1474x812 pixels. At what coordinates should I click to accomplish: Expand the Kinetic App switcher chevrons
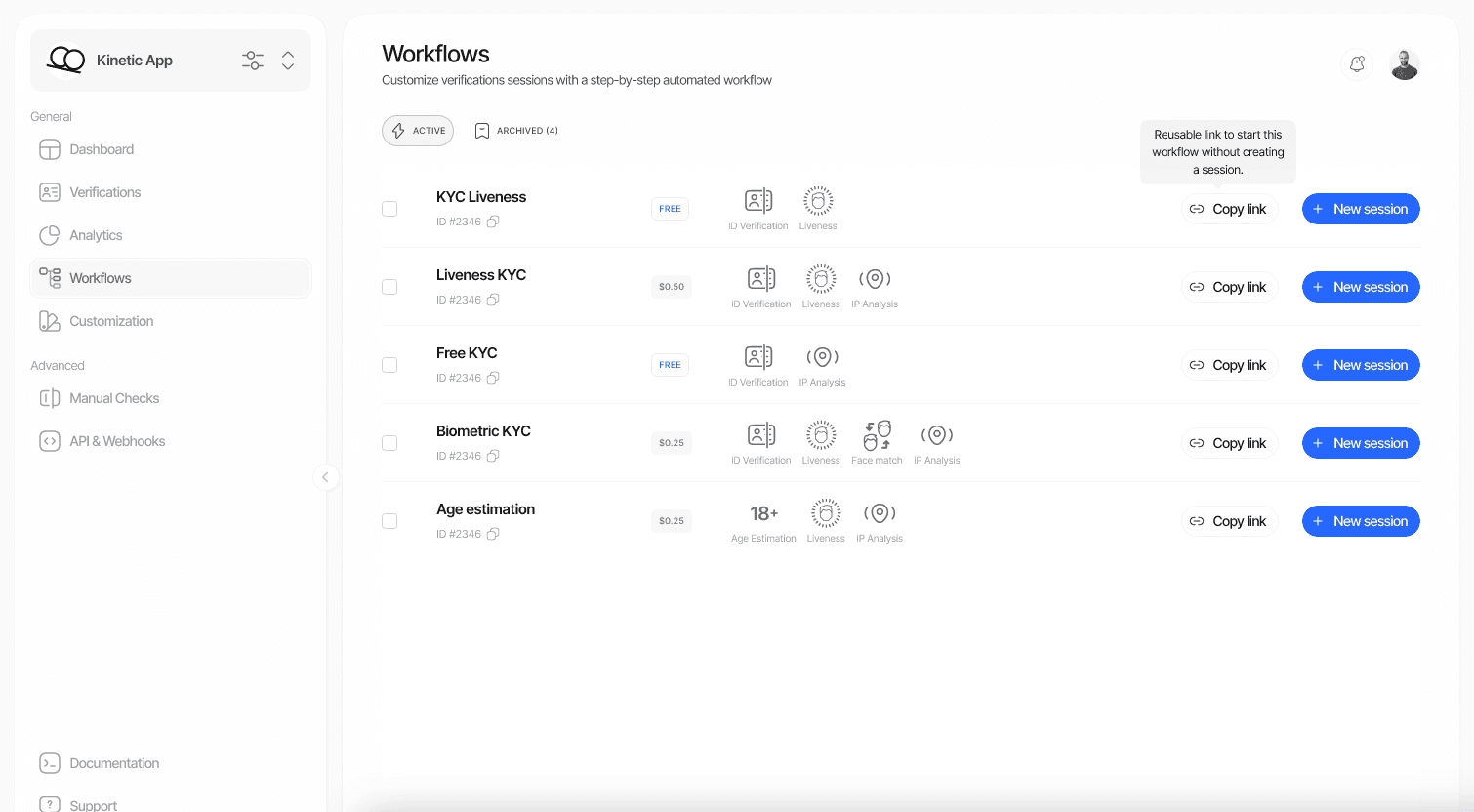(x=288, y=61)
